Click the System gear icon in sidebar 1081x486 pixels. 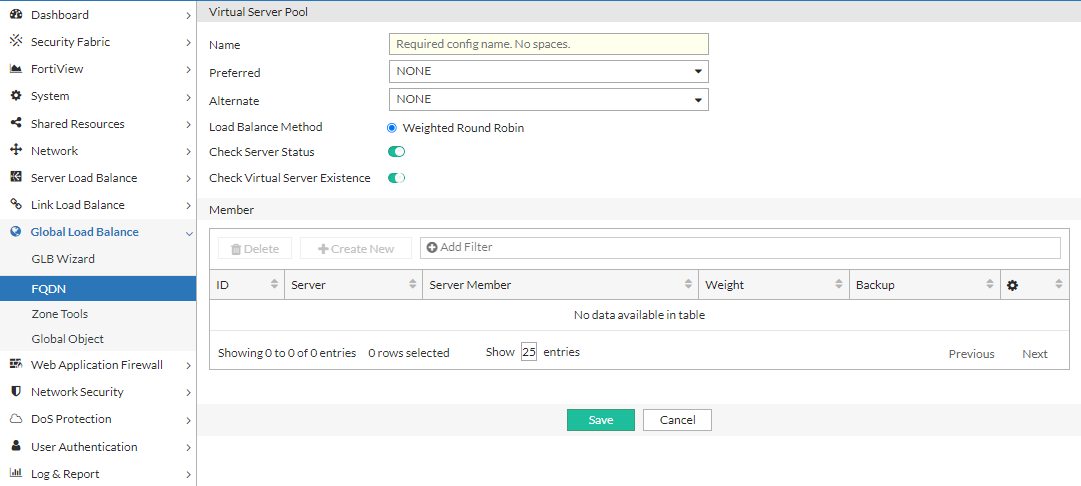click(x=16, y=96)
